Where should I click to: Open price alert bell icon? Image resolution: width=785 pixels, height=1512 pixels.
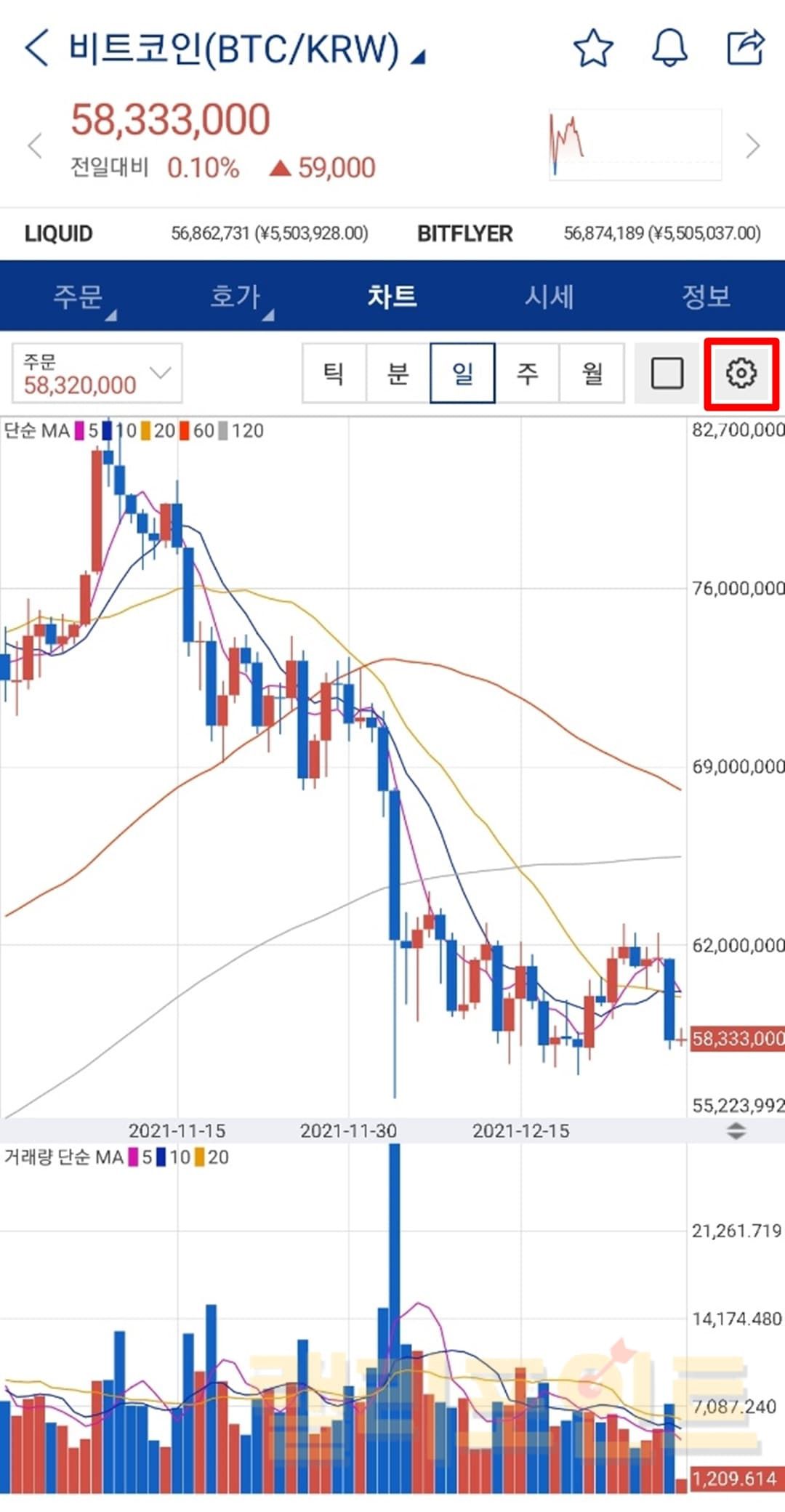[669, 49]
